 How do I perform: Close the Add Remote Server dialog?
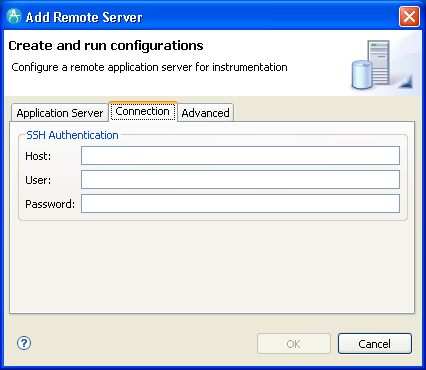click(x=409, y=16)
